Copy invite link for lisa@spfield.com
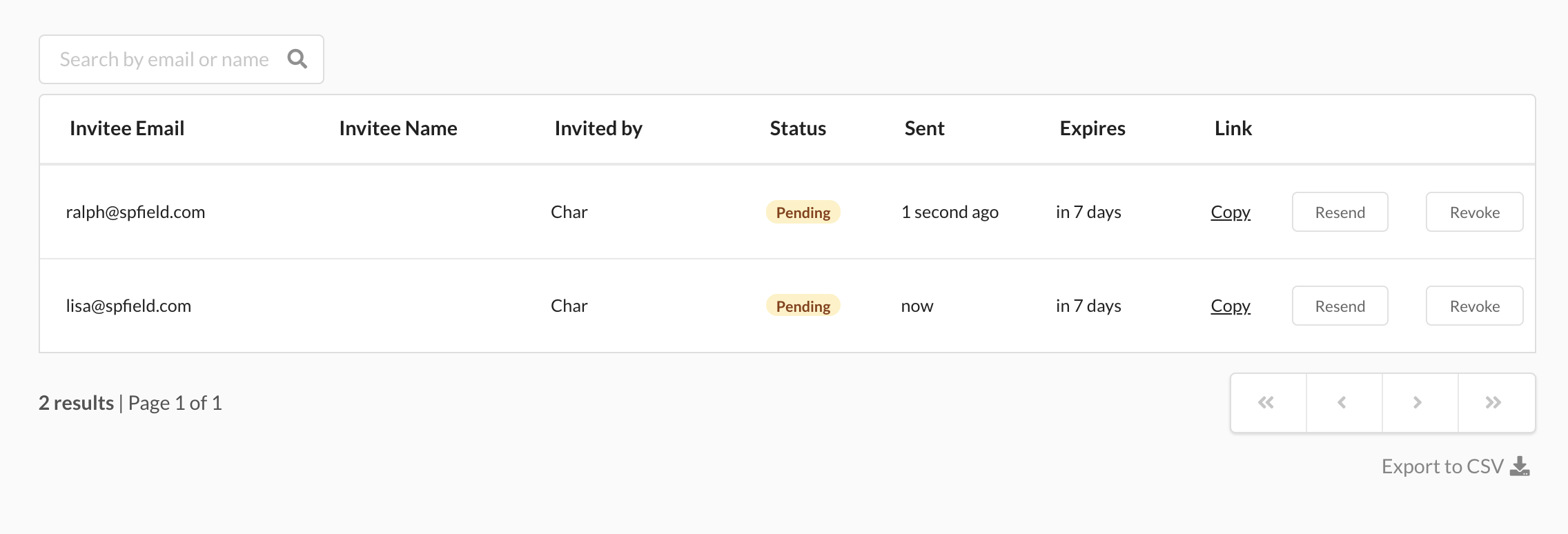This screenshot has height=534, width=1568. (1231, 306)
